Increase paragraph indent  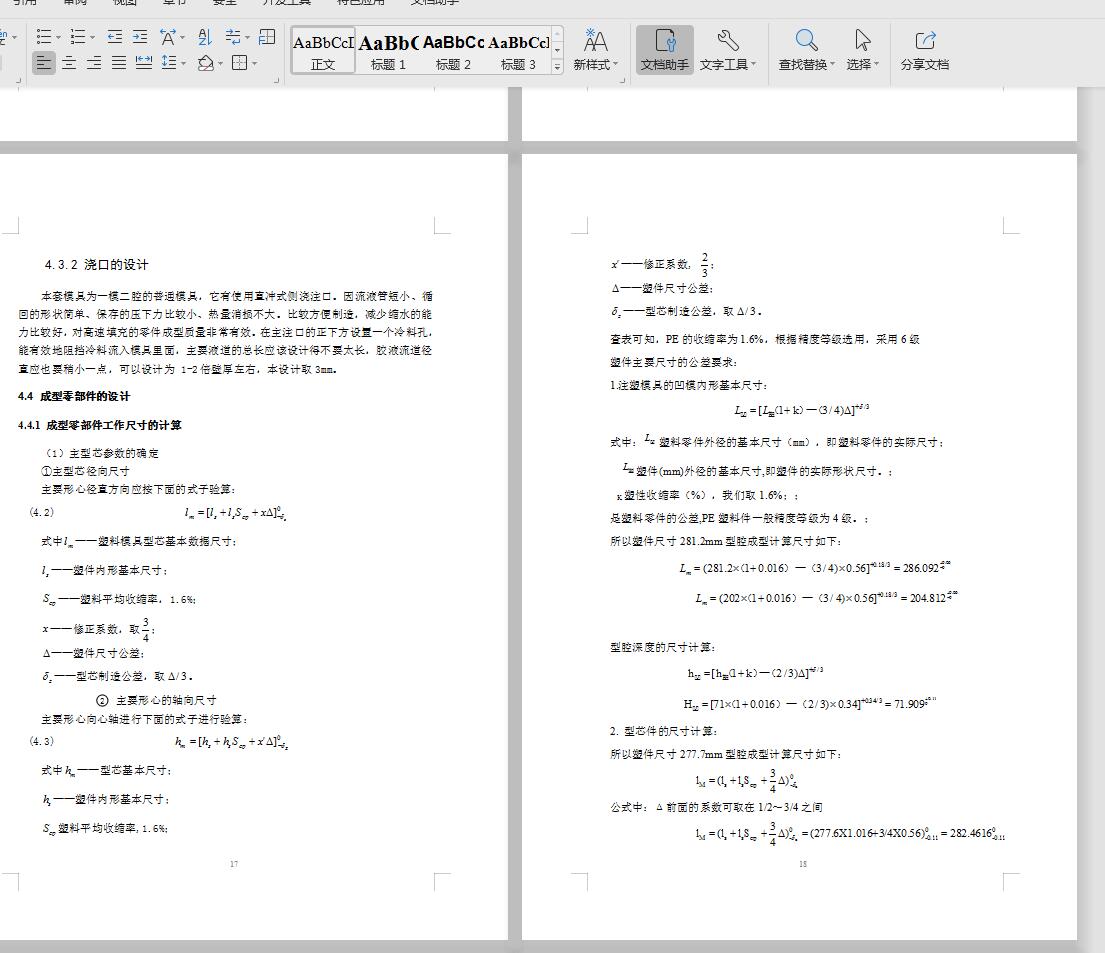point(140,37)
